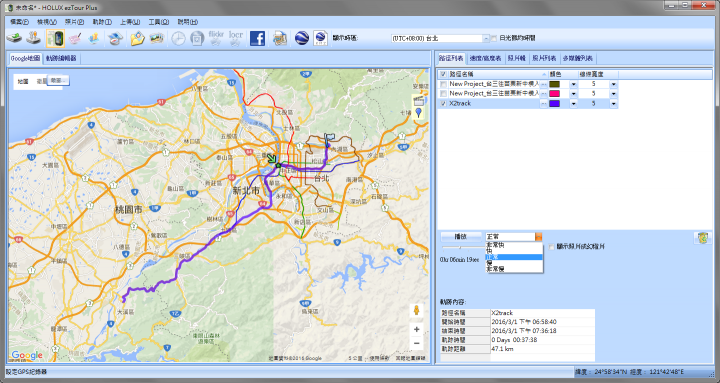The height and width of the screenshot is (383, 720).
Task: Open color dropdown for X2track row
Action: click(573, 104)
